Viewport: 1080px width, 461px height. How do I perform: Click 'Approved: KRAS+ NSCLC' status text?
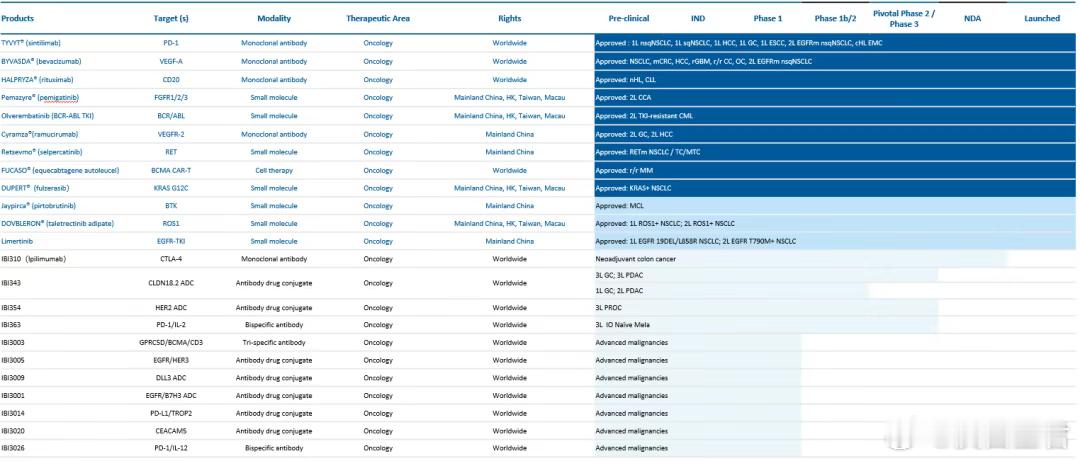tap(634, 187)
